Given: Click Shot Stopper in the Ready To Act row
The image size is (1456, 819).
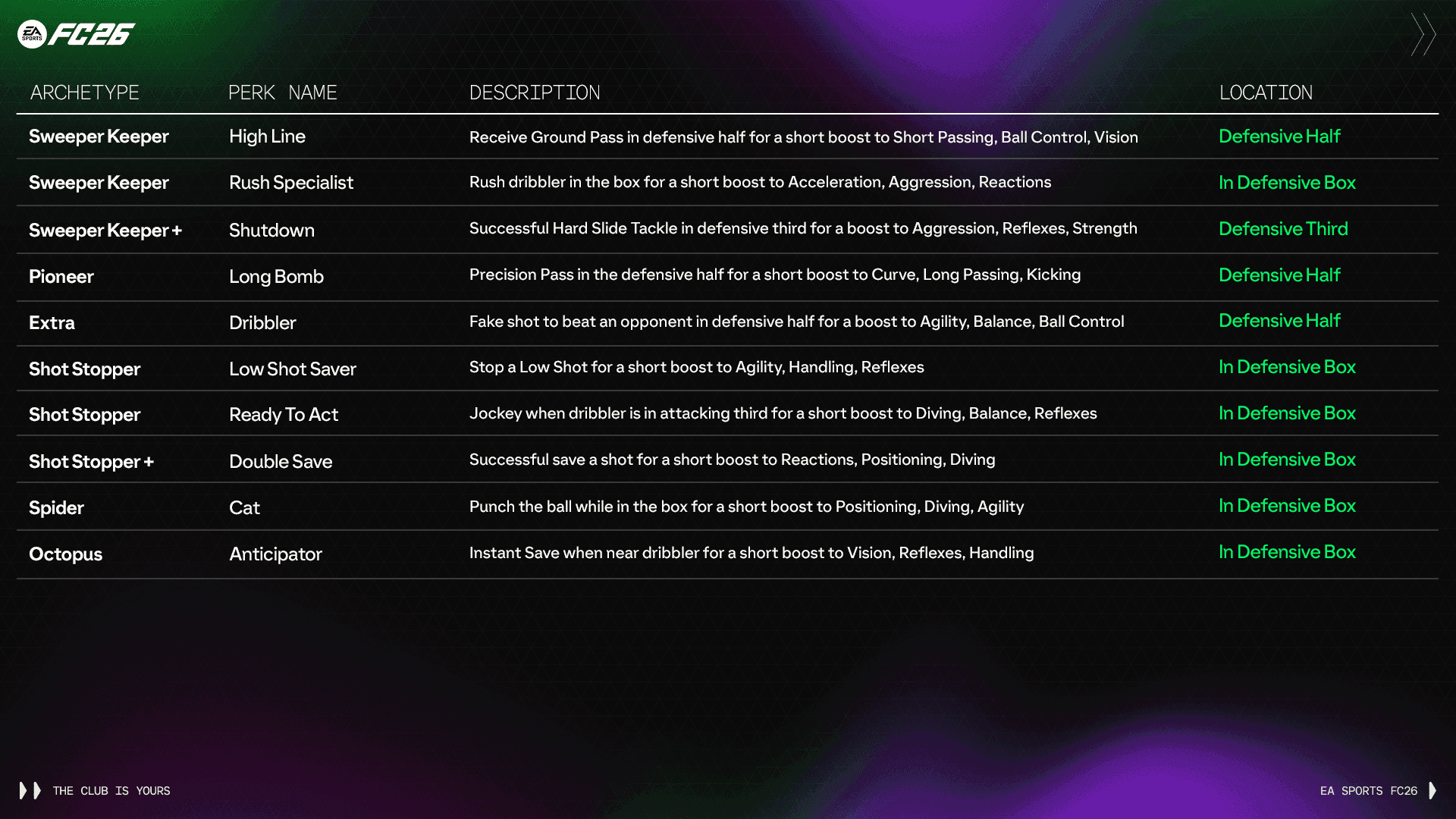Looking at the screenshot, I should click(x=84, y=415).
